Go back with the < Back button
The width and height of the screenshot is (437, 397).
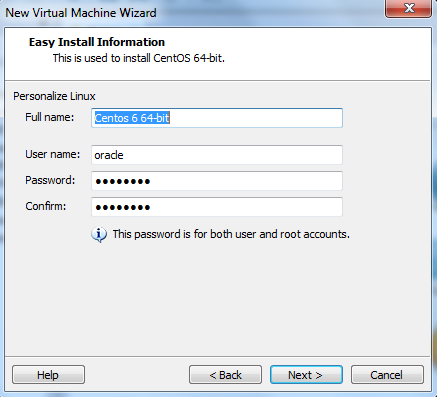(225, 375)
